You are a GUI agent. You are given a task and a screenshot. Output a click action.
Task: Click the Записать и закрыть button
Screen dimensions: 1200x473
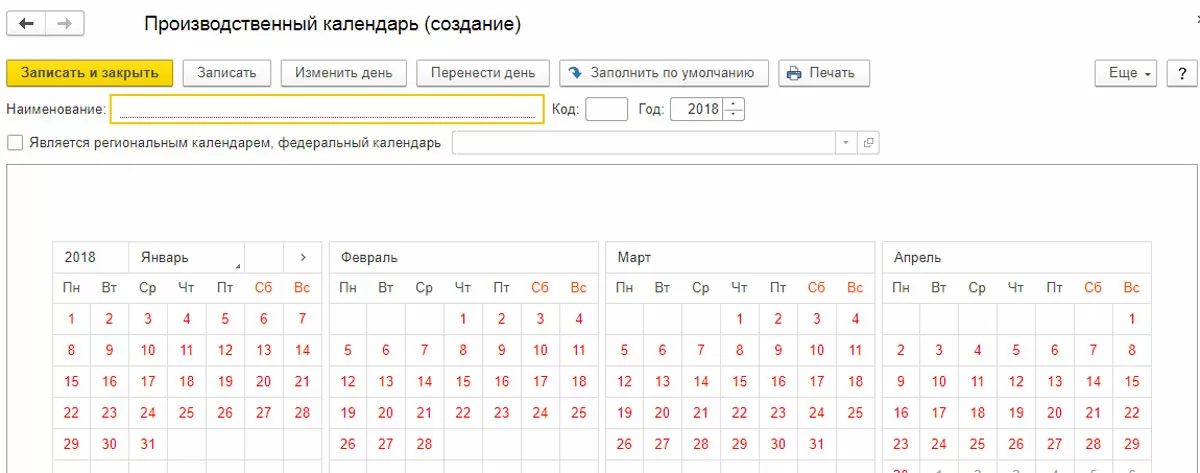90,73
